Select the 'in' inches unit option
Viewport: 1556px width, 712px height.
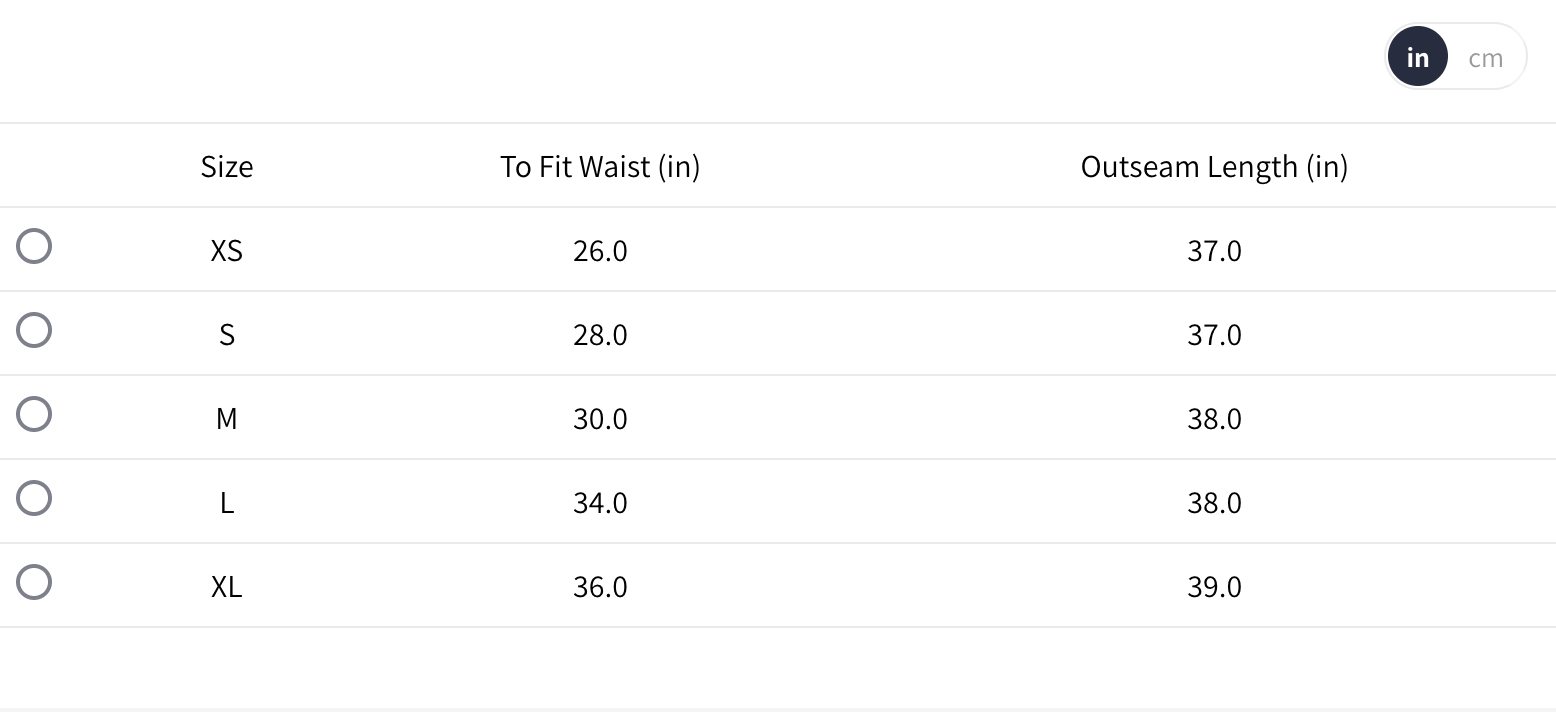1417,58
